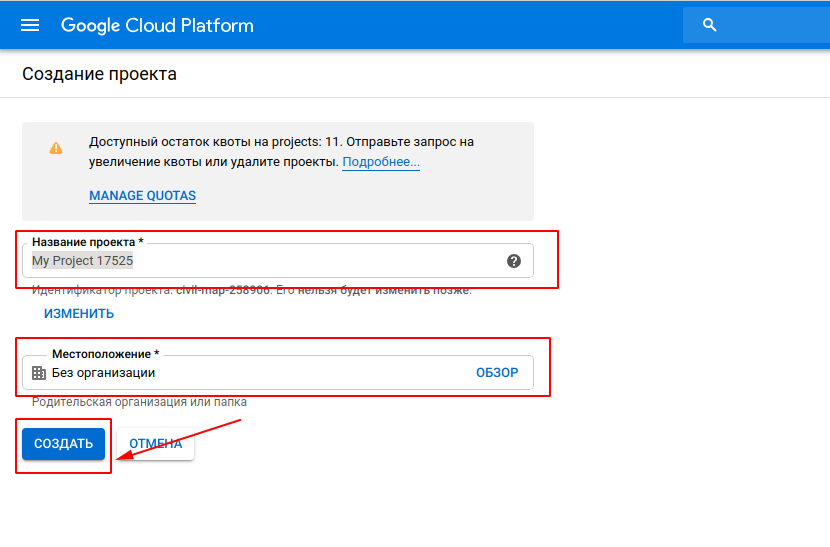Viewport: 830px width, 547px height.
Task: Click the Создание проекта heading
Action: [x=100, y=74]
